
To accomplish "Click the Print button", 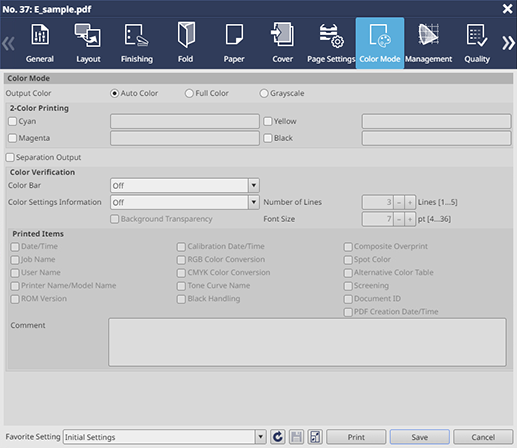I will tap(356, 437).
